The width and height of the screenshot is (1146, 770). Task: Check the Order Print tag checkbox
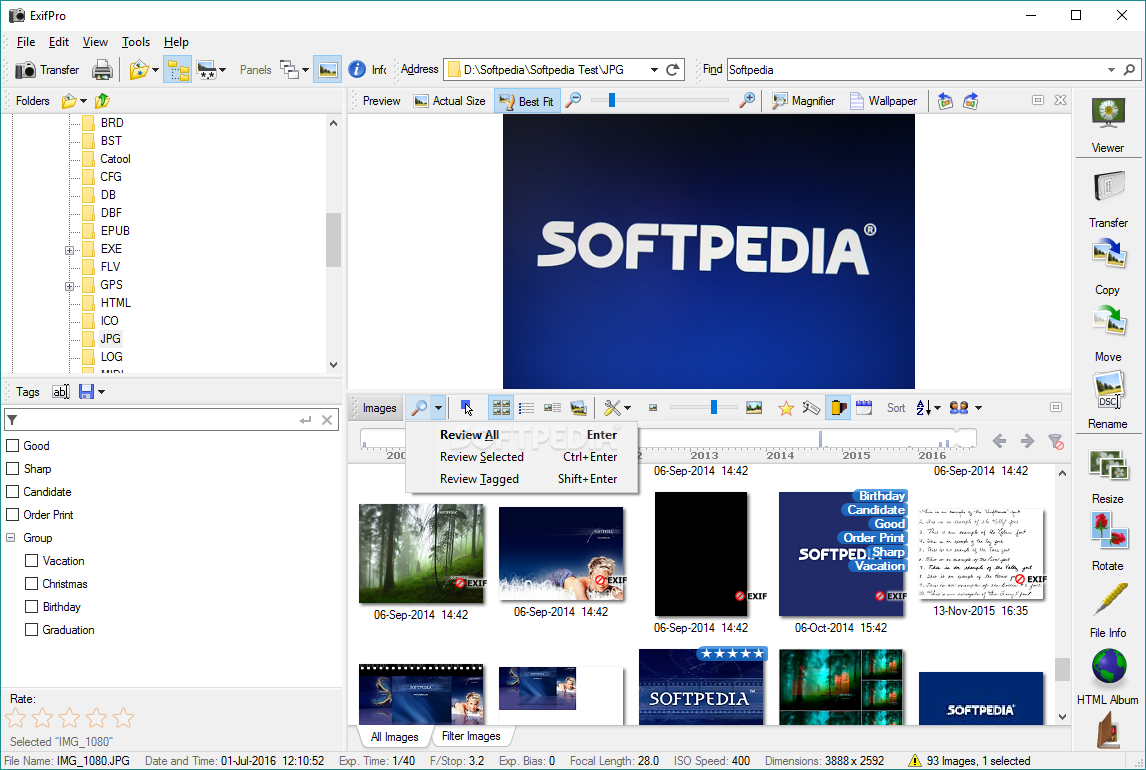[12, 514]
